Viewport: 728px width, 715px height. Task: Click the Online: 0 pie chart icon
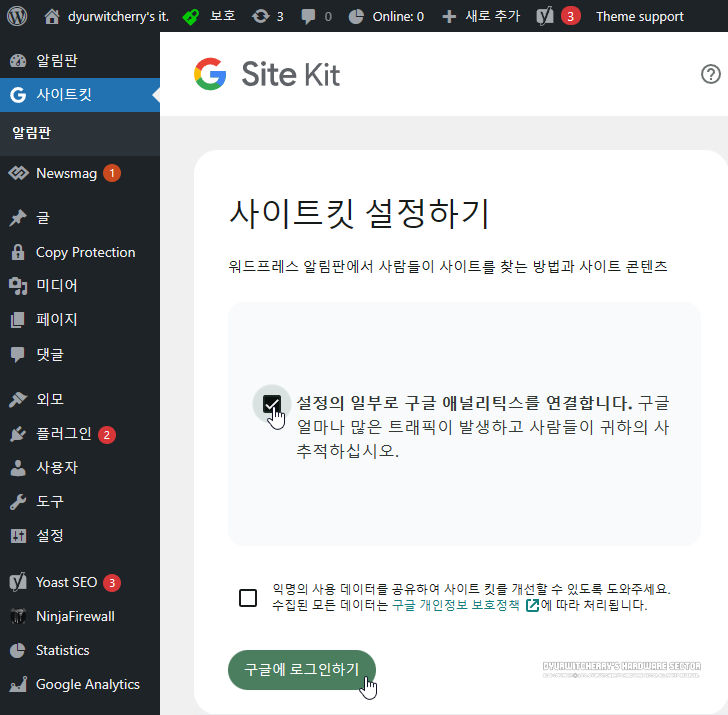[356, 17]
